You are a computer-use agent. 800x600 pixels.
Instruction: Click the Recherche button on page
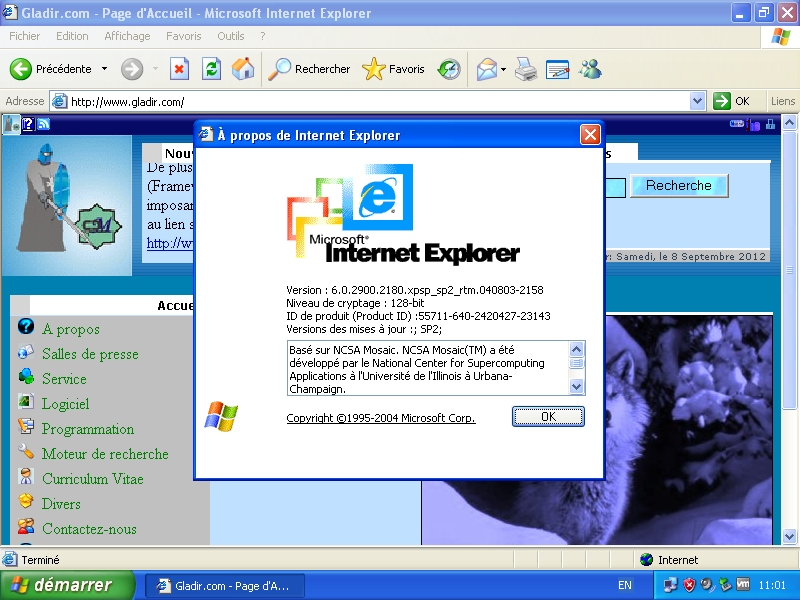679,186
